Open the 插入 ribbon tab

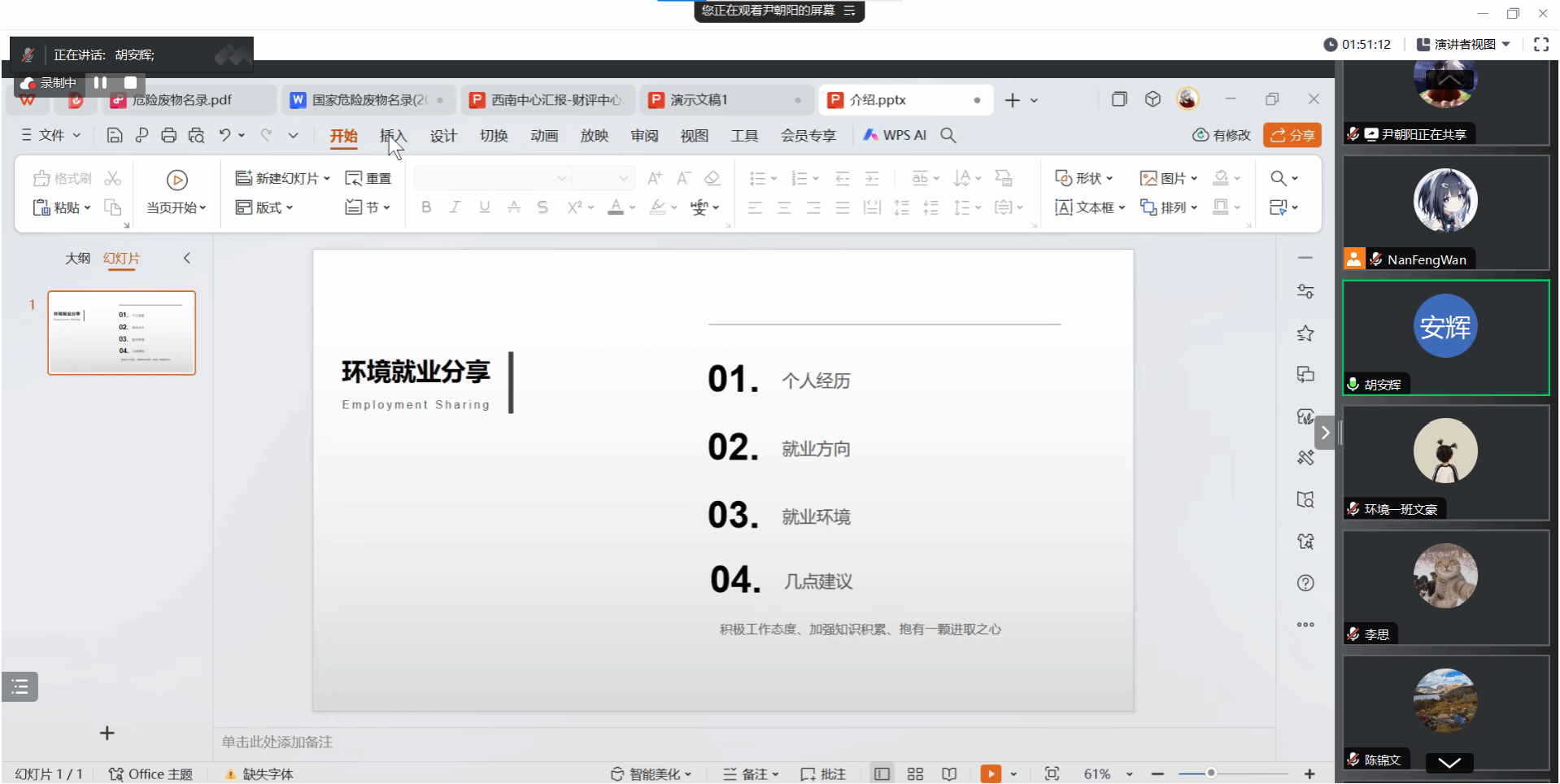tap(393, 136)
